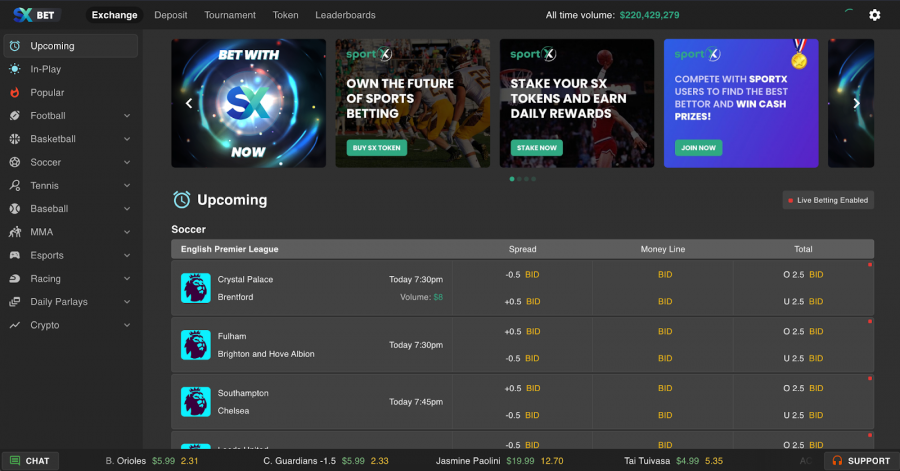The height and width of the screenshot is (471, 900).
Task: Open the Deposit tab
Action: (x=170, y=15)
